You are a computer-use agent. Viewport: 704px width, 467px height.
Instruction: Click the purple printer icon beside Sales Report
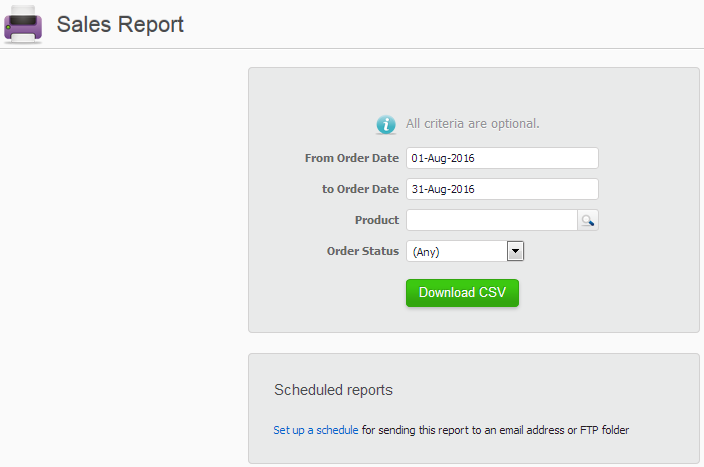pyautogui.click(x=23, y=25)
